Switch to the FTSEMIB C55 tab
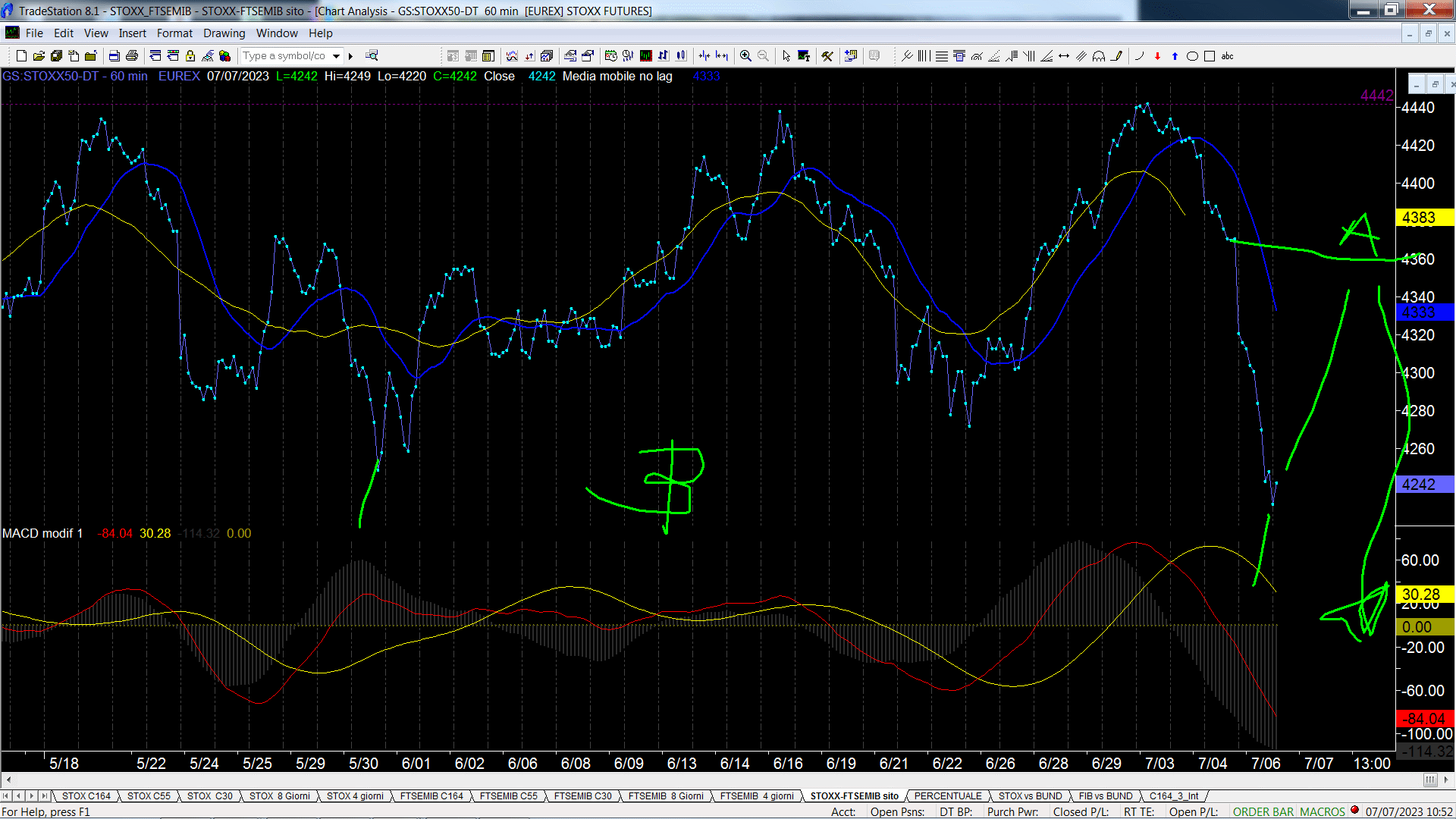Screen dimensions: 1456x819 pyautogui.click(x=508, y=795)
